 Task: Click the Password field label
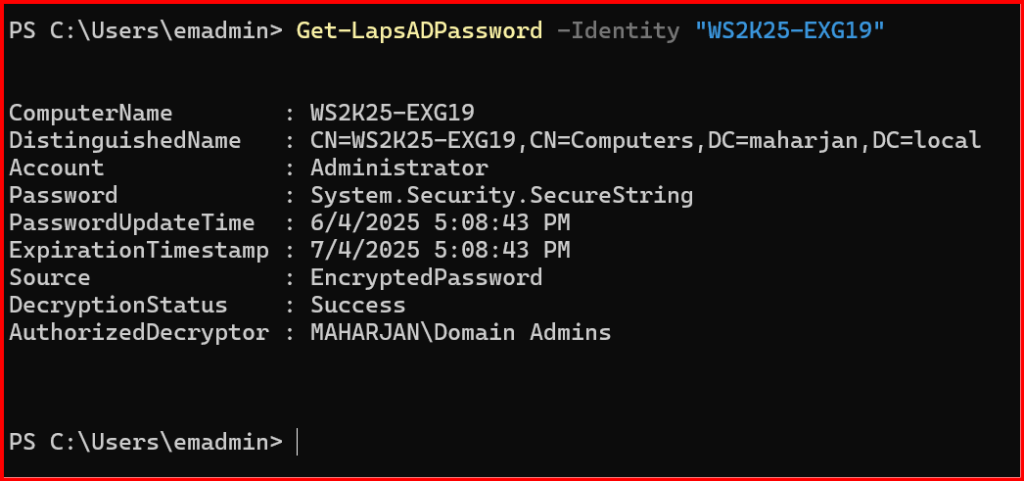[x=63, y=195]
